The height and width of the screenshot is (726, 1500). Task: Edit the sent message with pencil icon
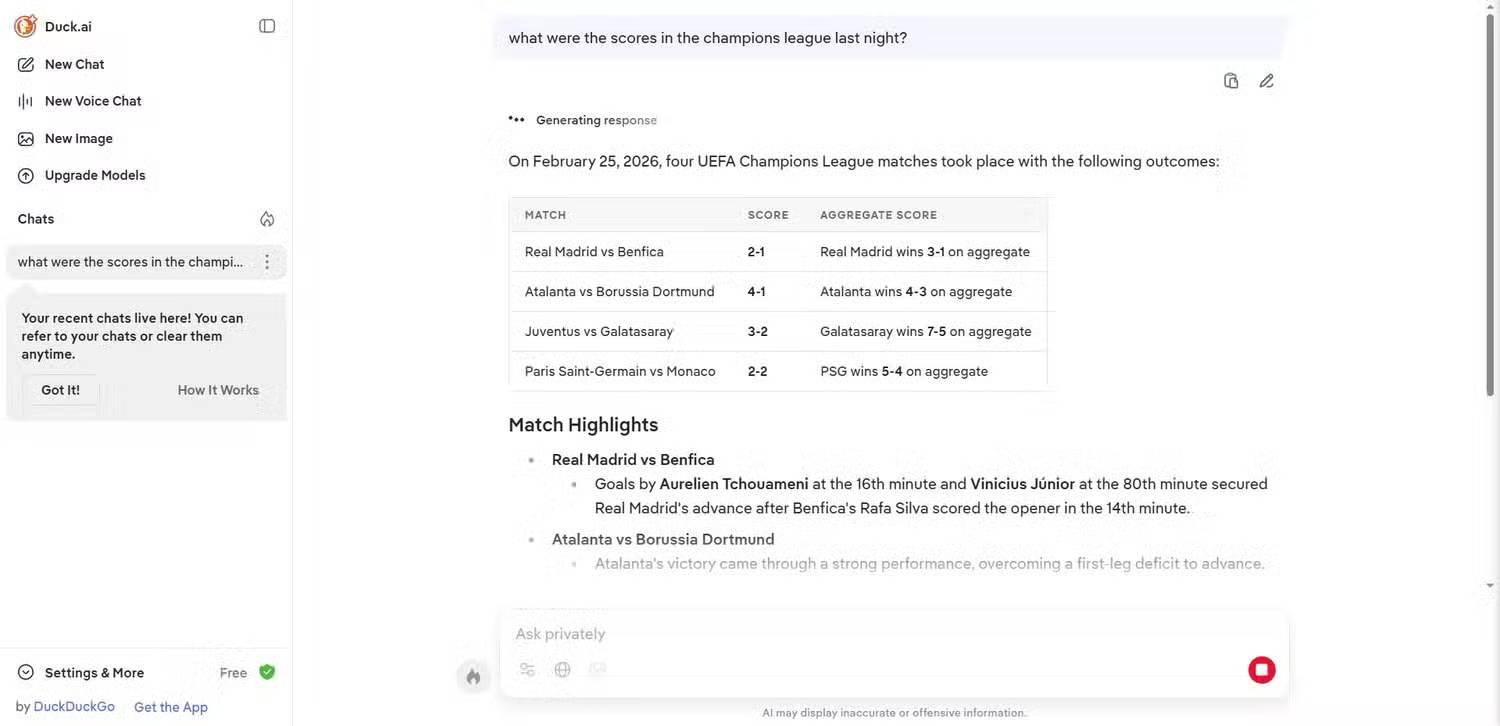click(x=1266, y=81)
